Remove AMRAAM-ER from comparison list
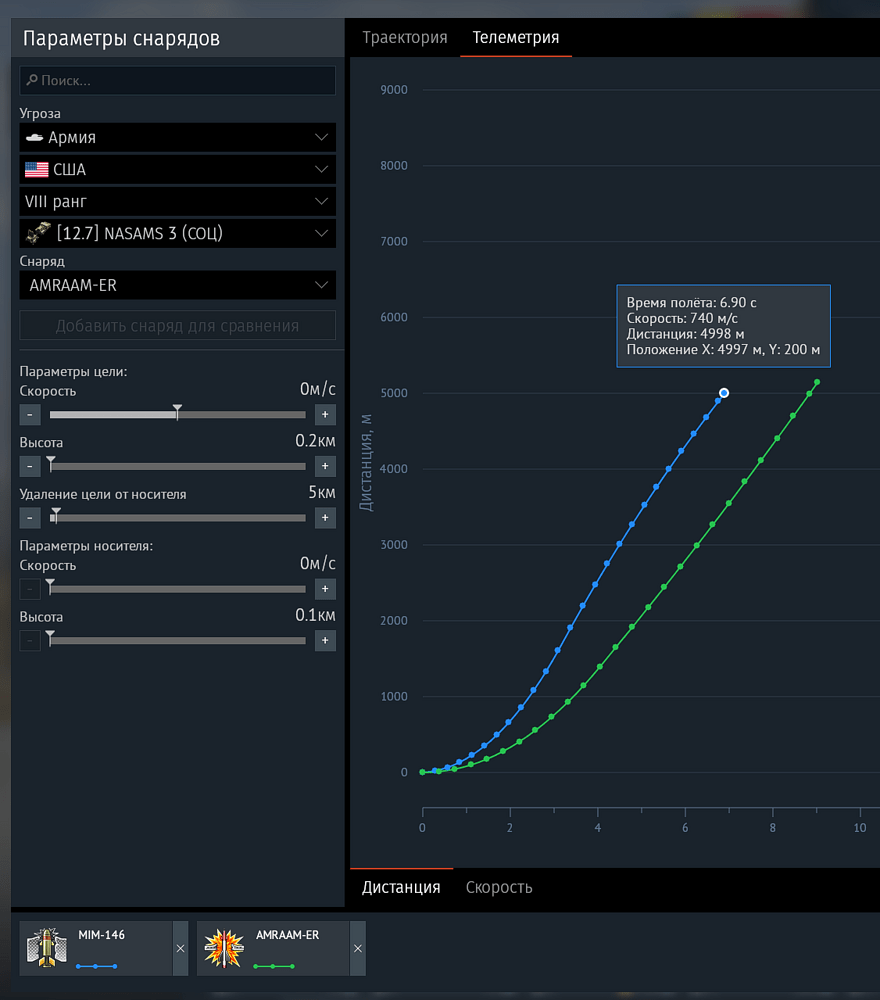The height and width of the screenshot is (1000, 880). 358,948
